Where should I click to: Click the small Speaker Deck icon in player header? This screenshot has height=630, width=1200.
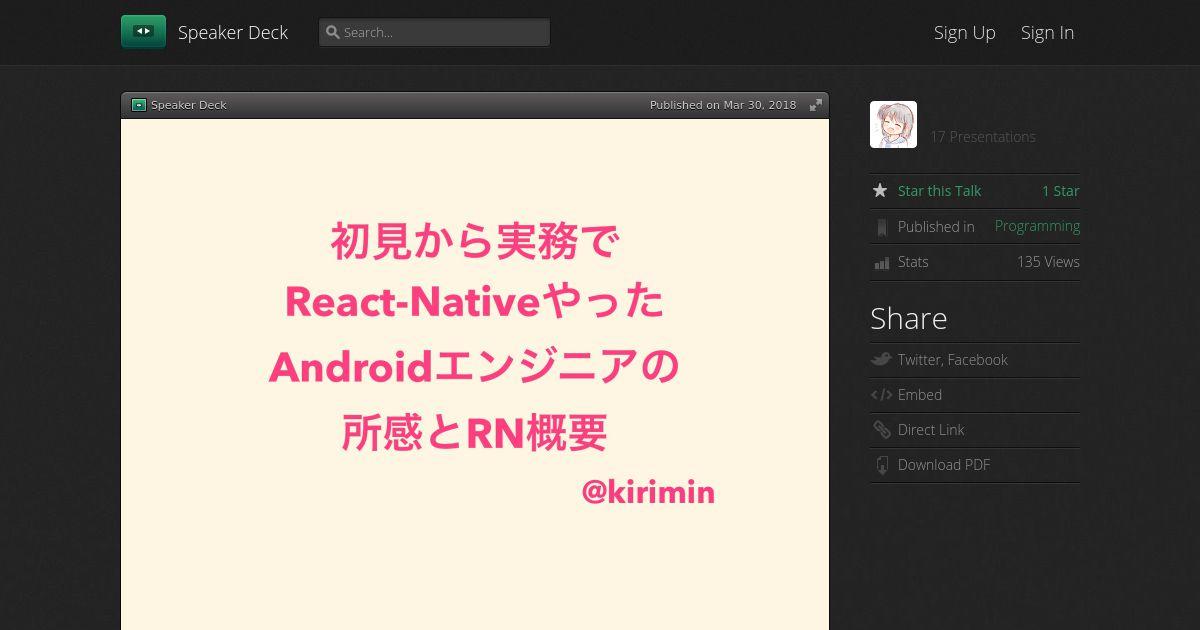pyautogui.click(x=139, y=105)
